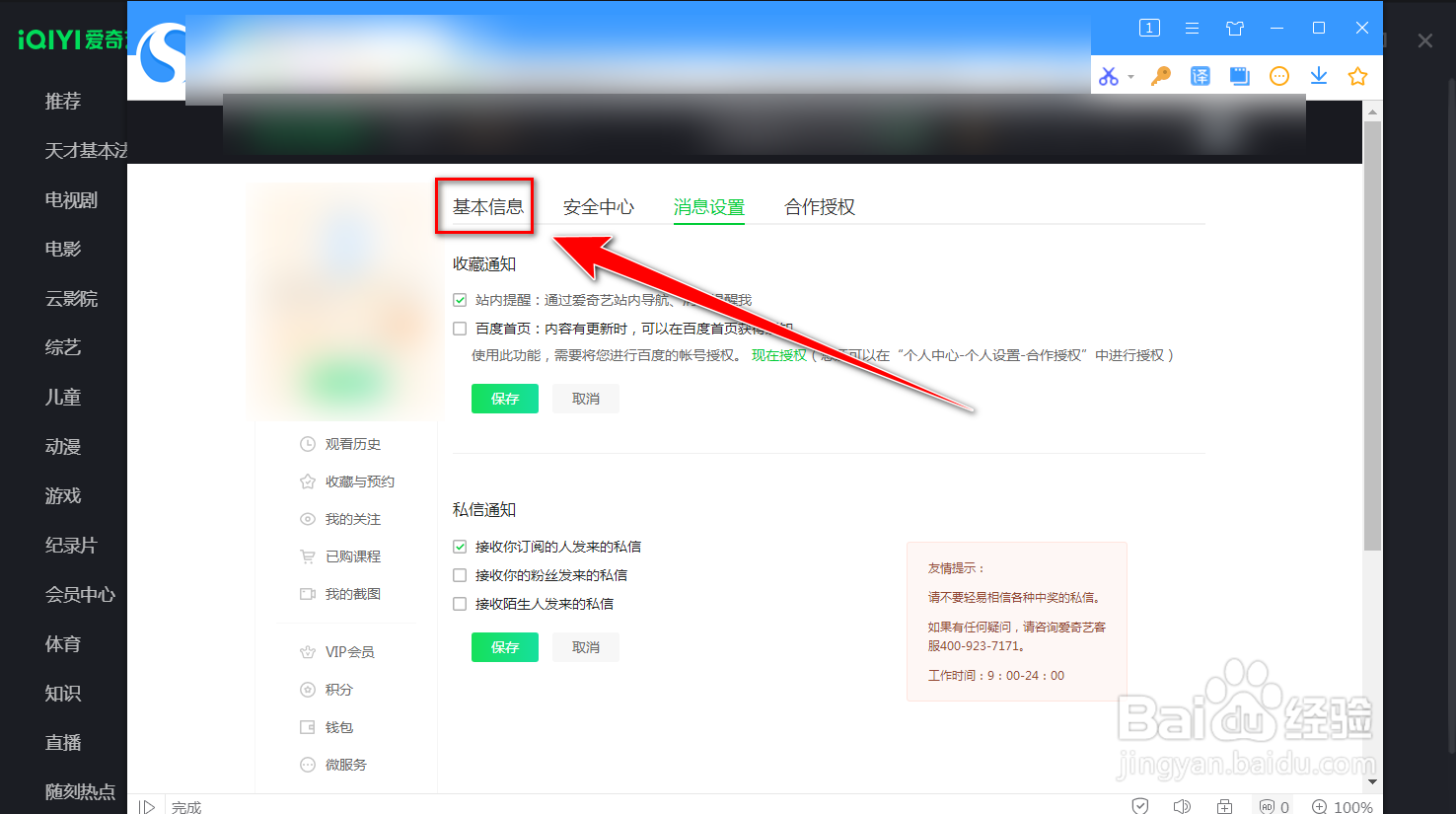This screenshot has height=814, width=1456.
Task: Click the security shield status icon
Action: pos(1140,806)
